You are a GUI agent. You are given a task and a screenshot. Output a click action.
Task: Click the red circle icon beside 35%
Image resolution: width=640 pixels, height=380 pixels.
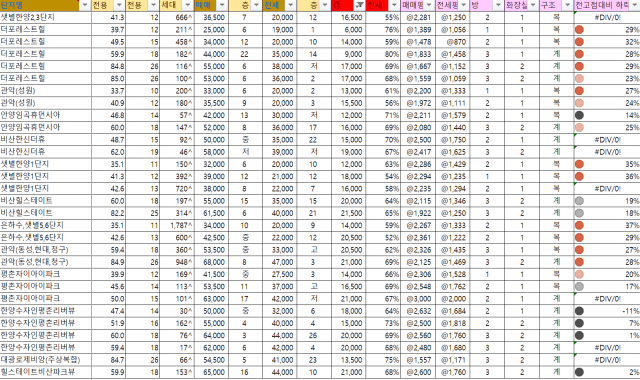click(579, 164)
